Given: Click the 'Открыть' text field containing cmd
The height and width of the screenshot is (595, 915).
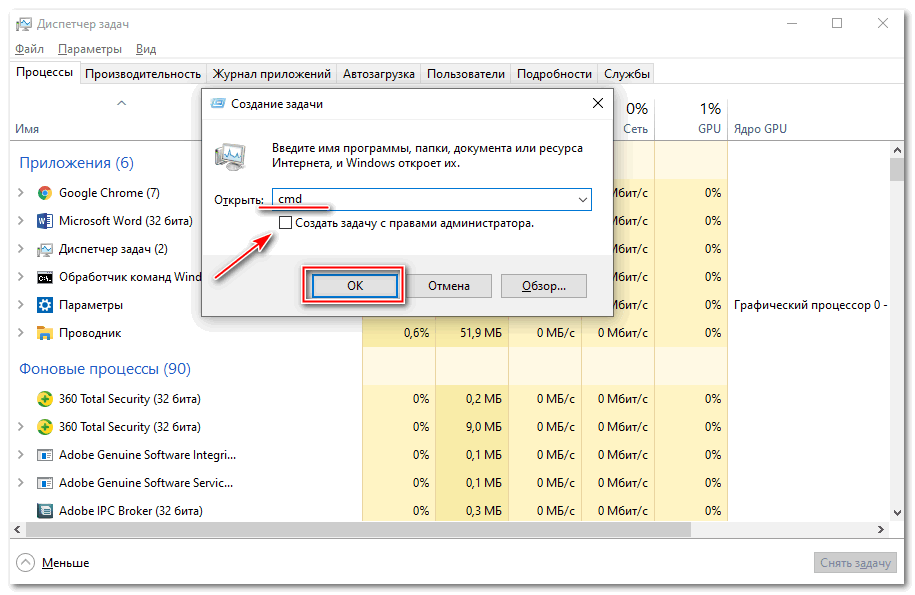Looking at the screenshot, I should [420, 200].
